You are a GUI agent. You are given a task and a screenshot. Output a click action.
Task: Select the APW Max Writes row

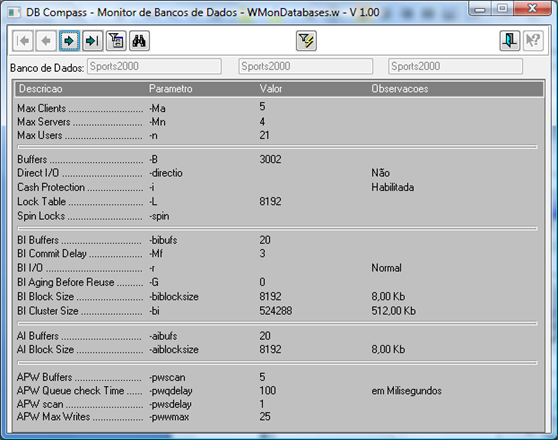278,417
